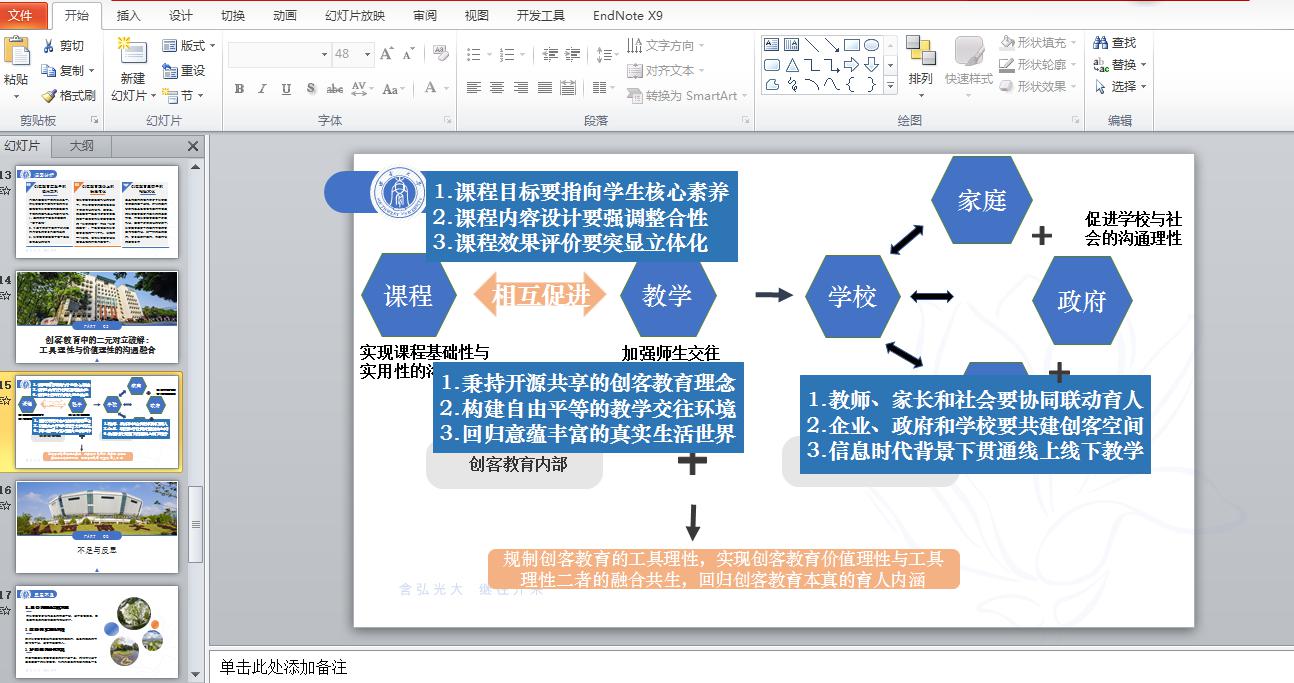1294x683 pixels.
Task: Apply text shadow with the S icon
Action: click(311, 88)
